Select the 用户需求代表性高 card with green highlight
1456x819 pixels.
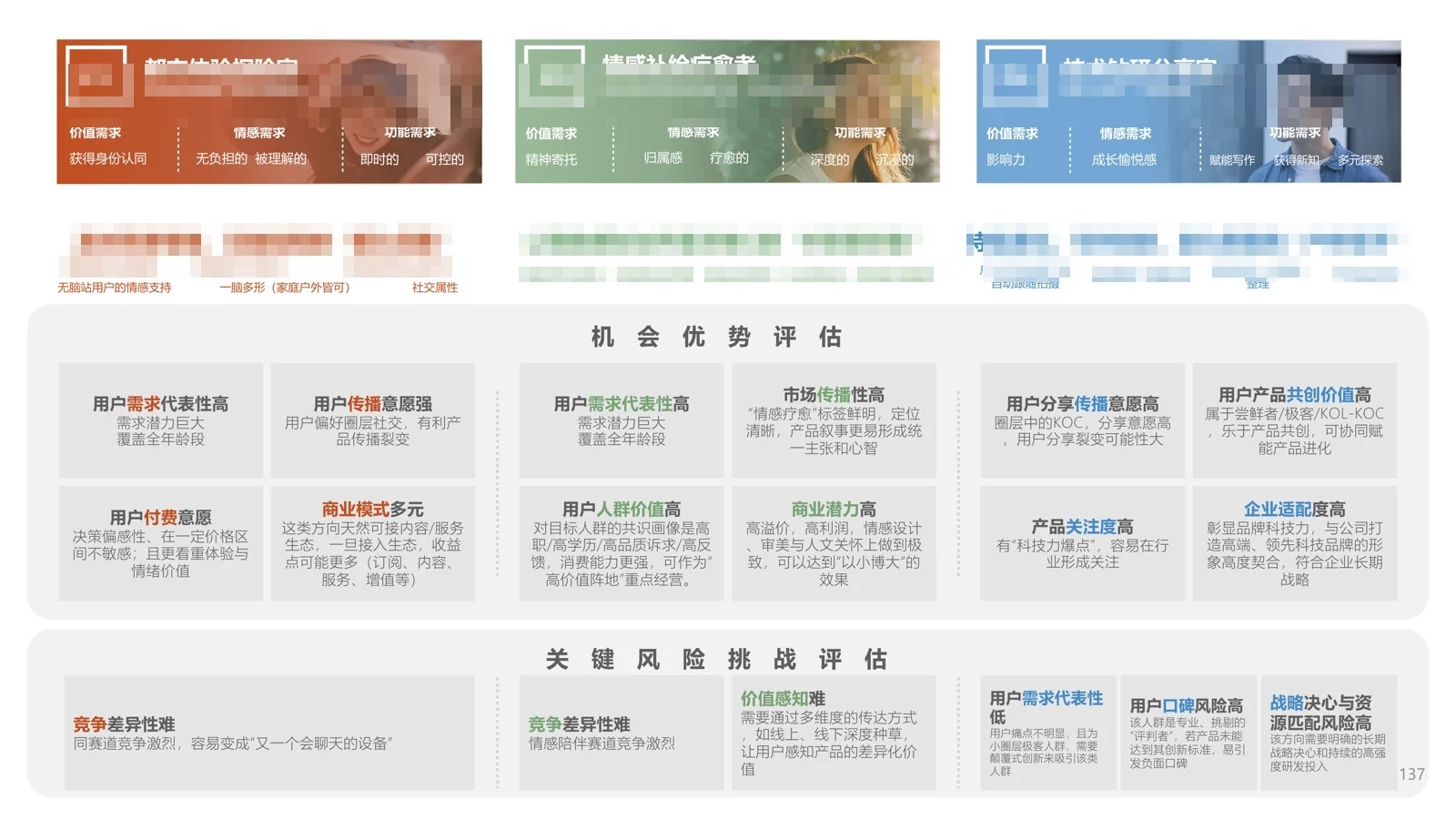622,420
